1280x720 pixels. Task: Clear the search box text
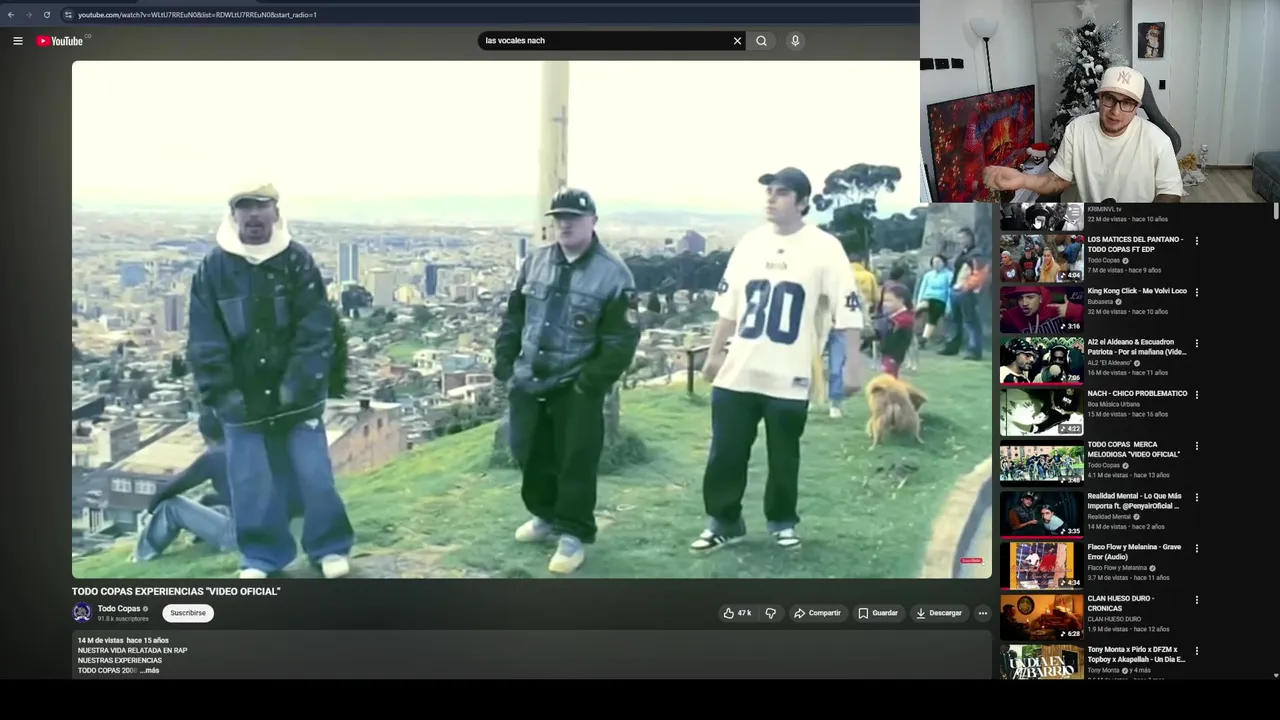pyautogui.click(x=737, y=41)
